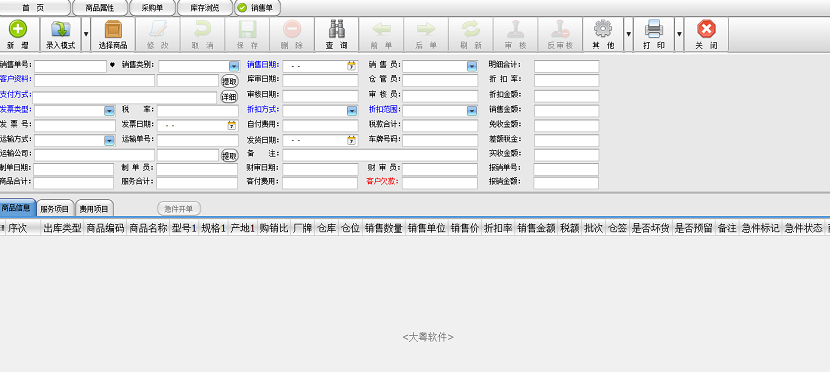This screenshot has width=830, height=372.
Task: Expand the 销售类别 dropdown
Action: tap(233, 66)
